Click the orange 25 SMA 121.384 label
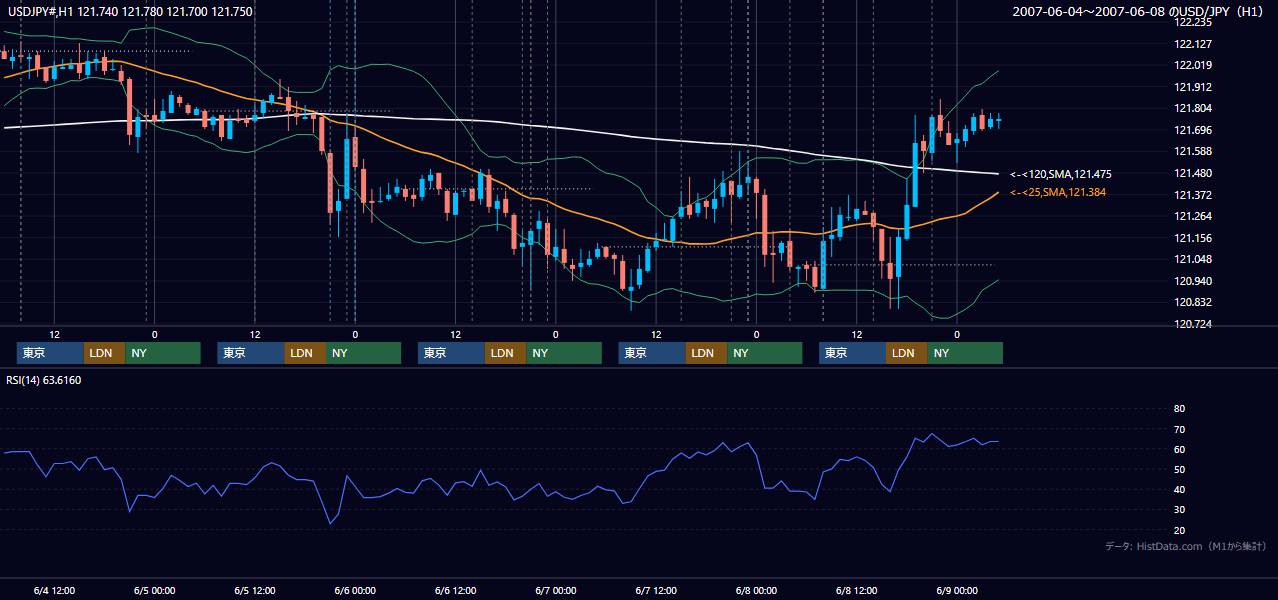The height and width of the screenshot is (600, 1278). (x=1058, y=192)
